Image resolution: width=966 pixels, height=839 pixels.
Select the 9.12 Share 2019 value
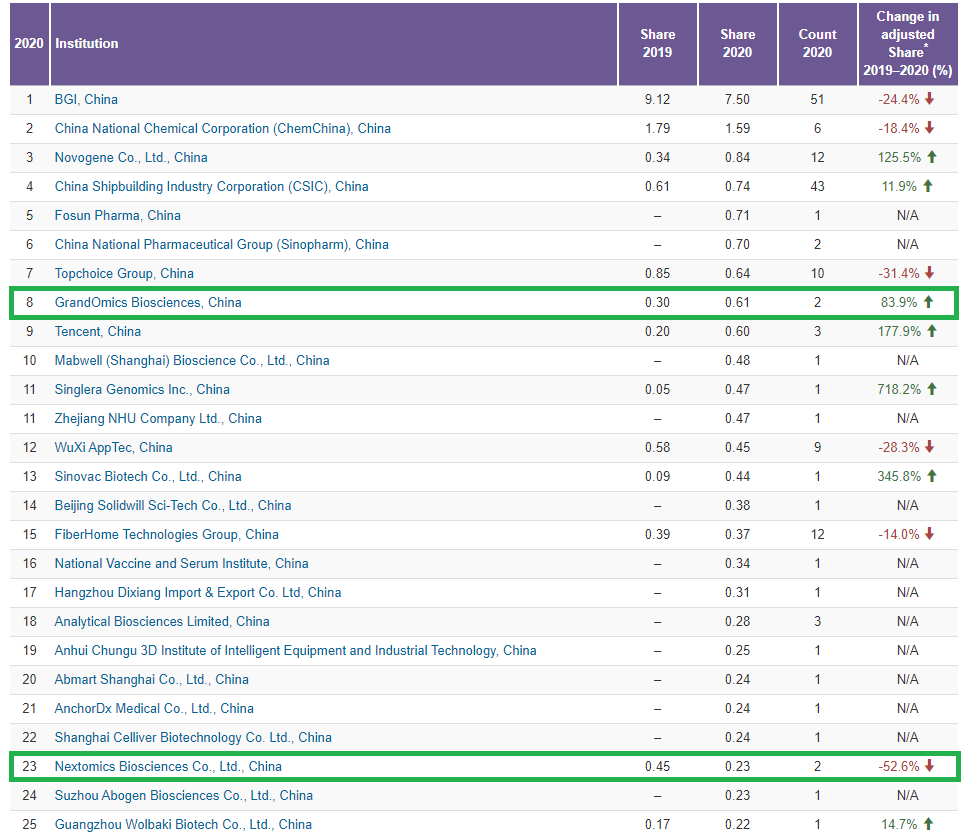(x=657, y=99)
